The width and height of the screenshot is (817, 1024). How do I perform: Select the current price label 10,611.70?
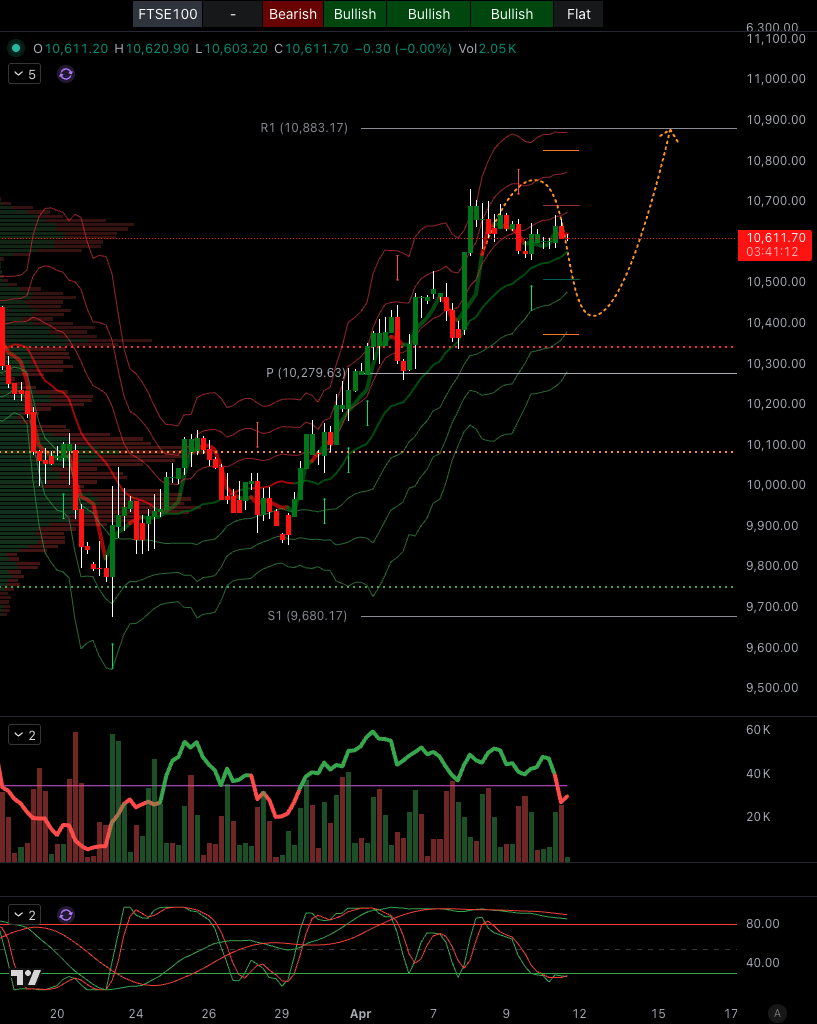(x=776, y=238)
